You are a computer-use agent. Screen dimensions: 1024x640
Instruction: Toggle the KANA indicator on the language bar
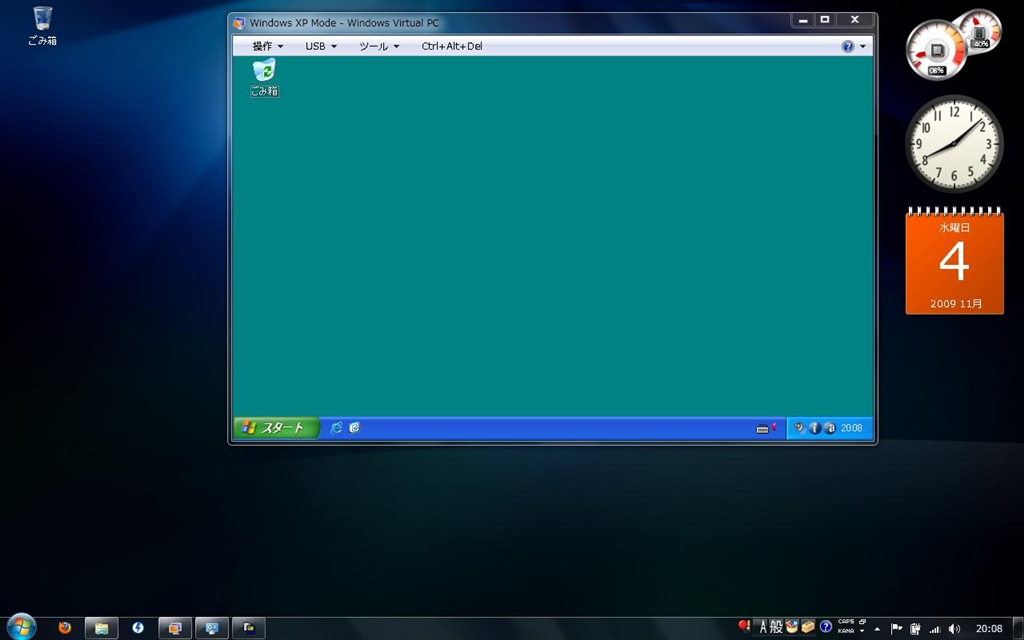click(846, 632)
